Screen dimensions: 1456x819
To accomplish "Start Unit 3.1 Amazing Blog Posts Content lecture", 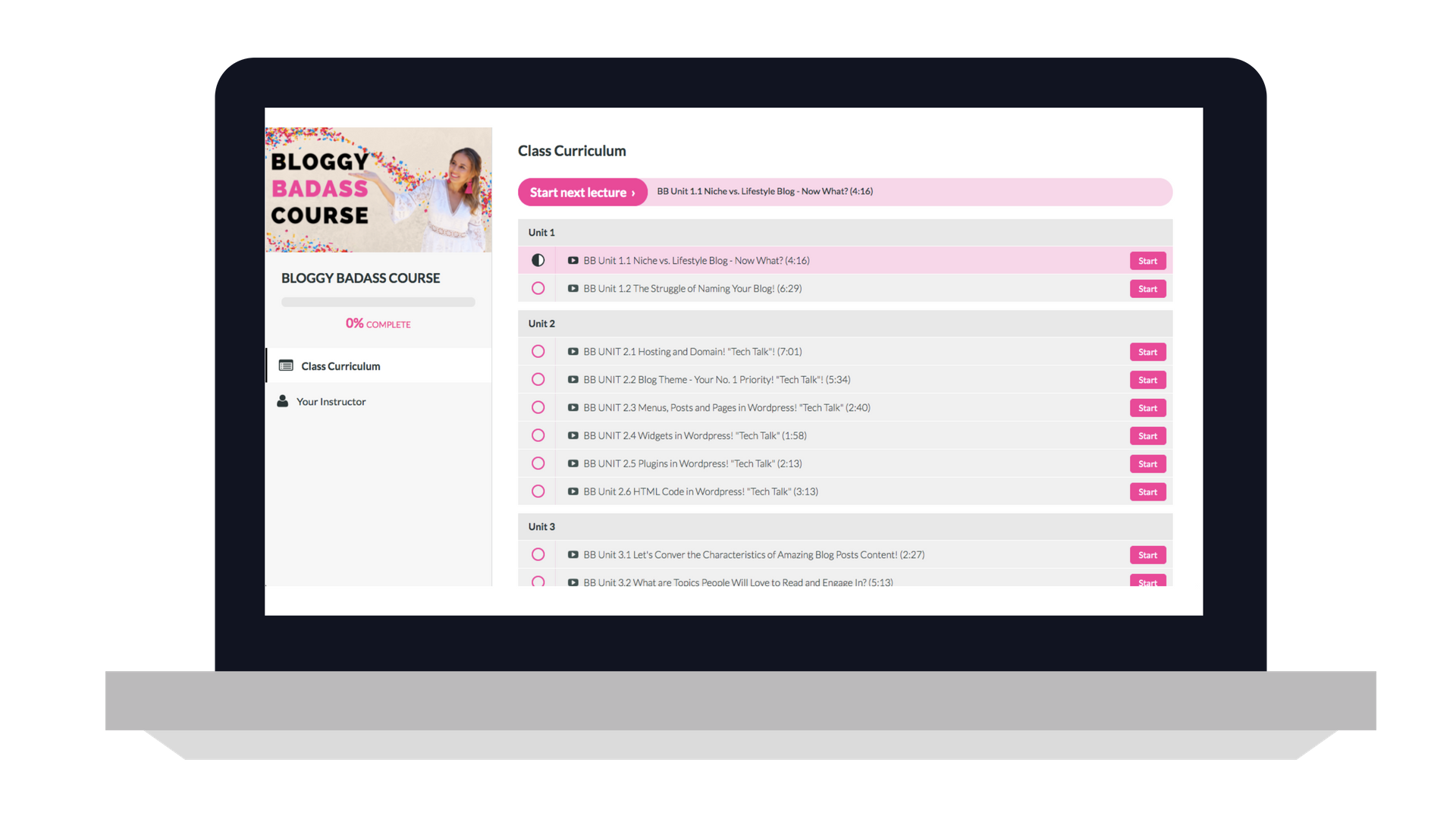I will 1147,555.
